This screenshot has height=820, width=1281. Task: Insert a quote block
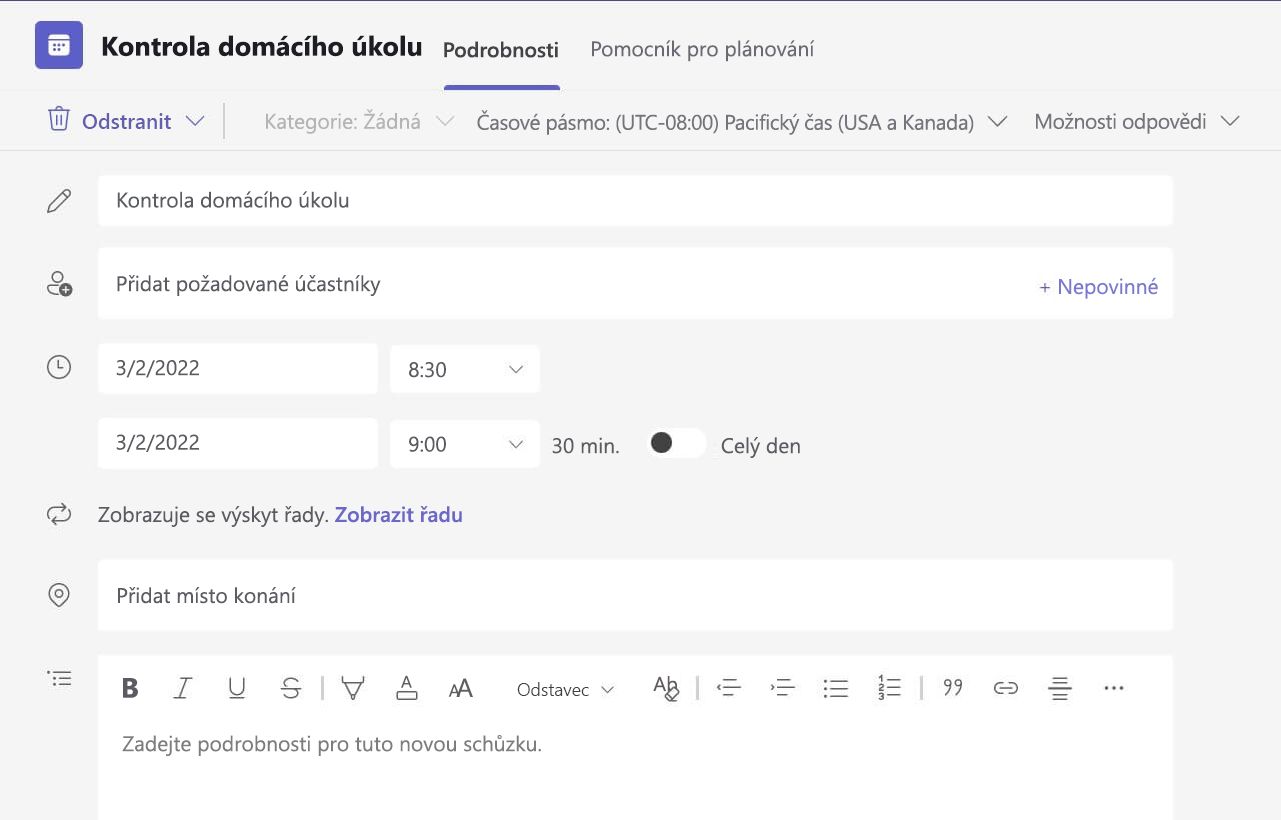(953, 687)
